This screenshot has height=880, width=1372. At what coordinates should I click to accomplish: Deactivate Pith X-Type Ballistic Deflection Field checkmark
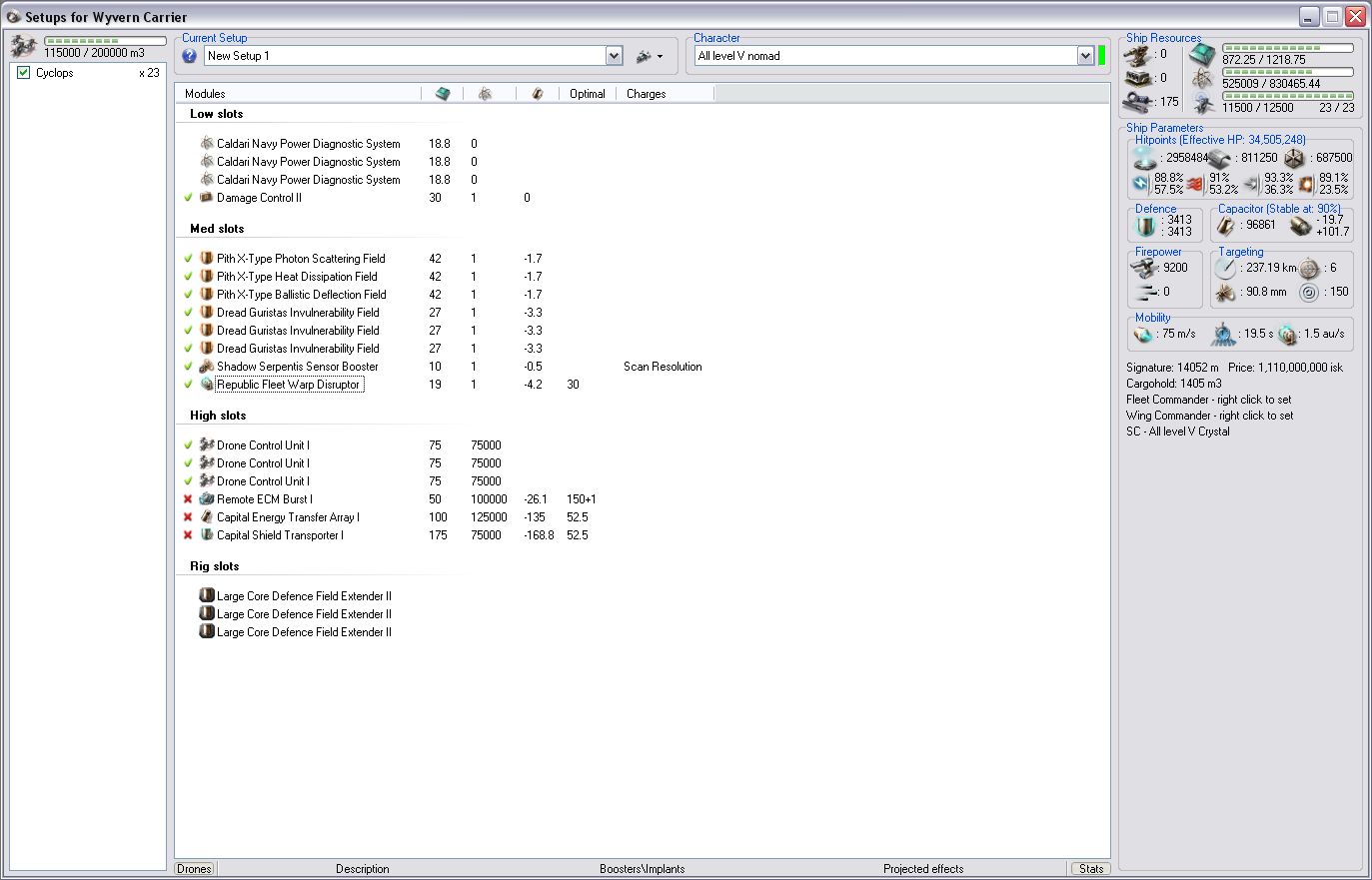[188, 295]
